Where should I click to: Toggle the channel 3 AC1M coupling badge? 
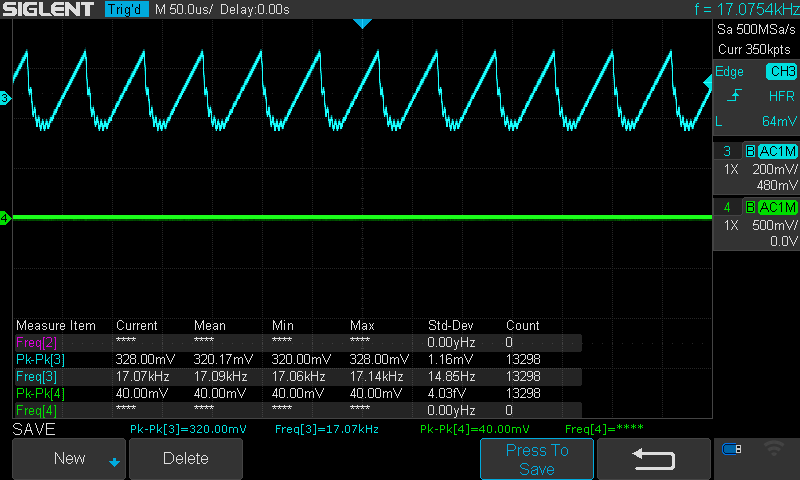coord(777,151)
